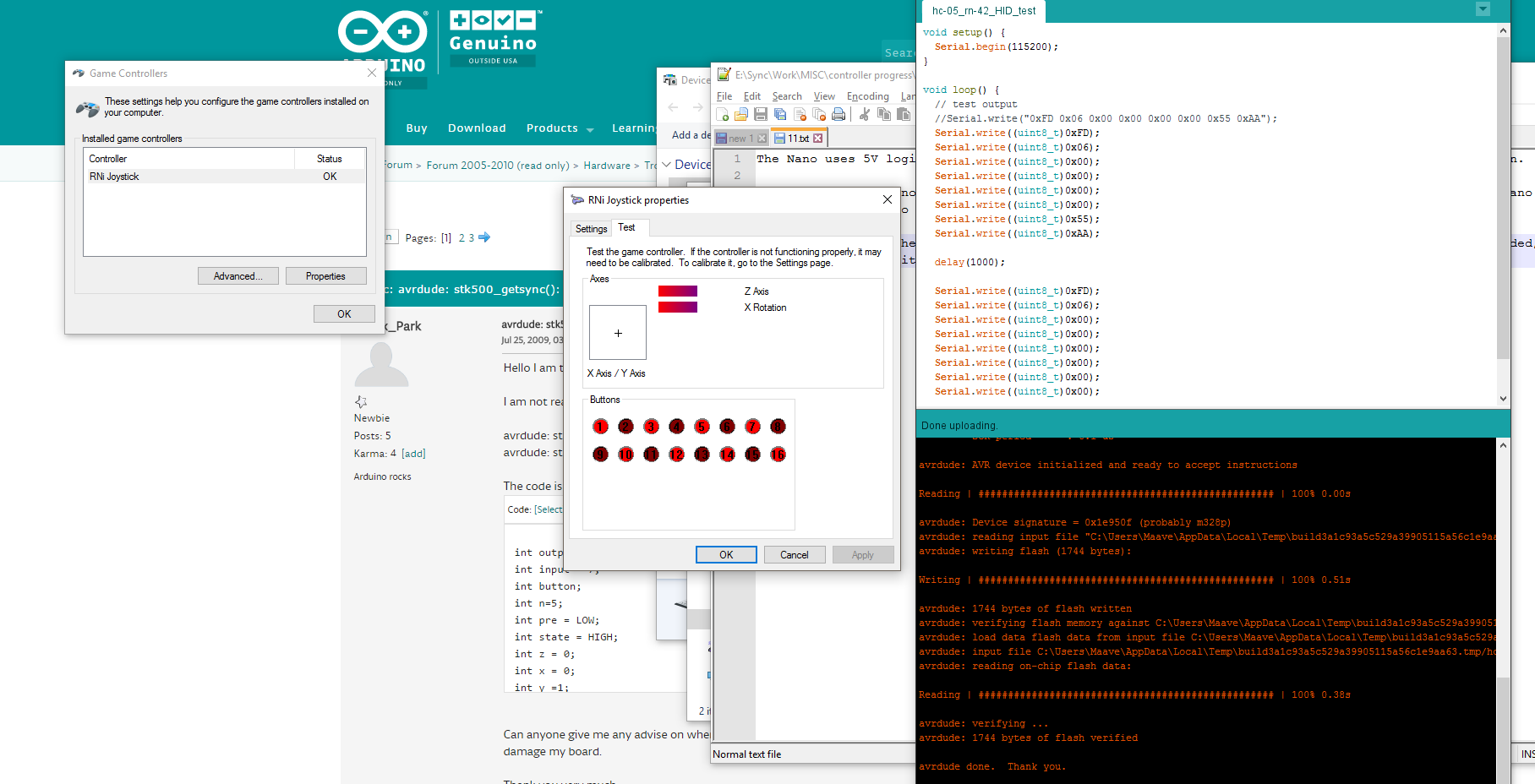Image resolution: width=1535 pixels, height=784 pixels.
Task: Open the Arduino IDE tab dropdown arrow
Action: click(x=1483, y=8)
